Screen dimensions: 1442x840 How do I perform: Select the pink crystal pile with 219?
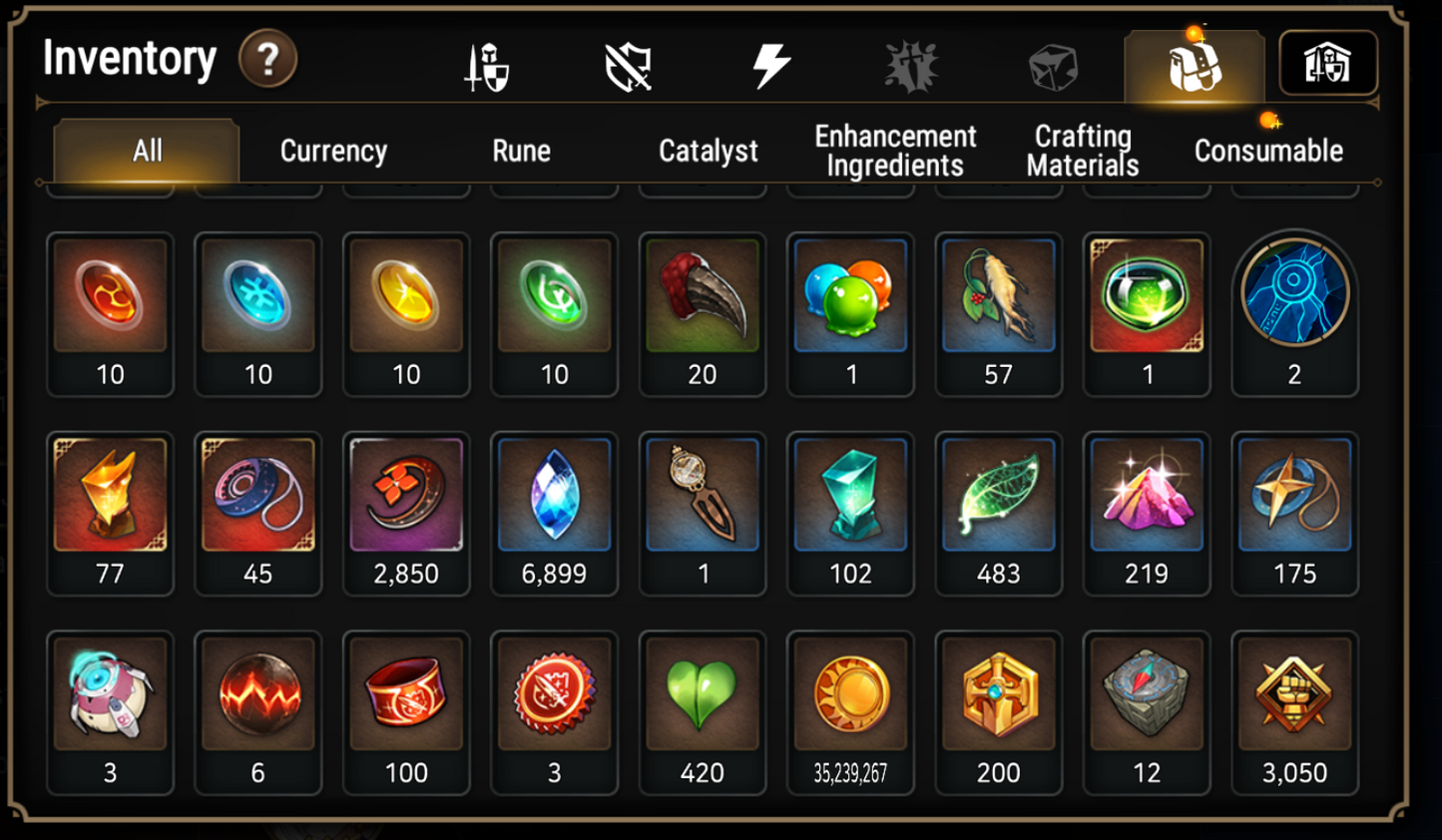(1147, 513)
